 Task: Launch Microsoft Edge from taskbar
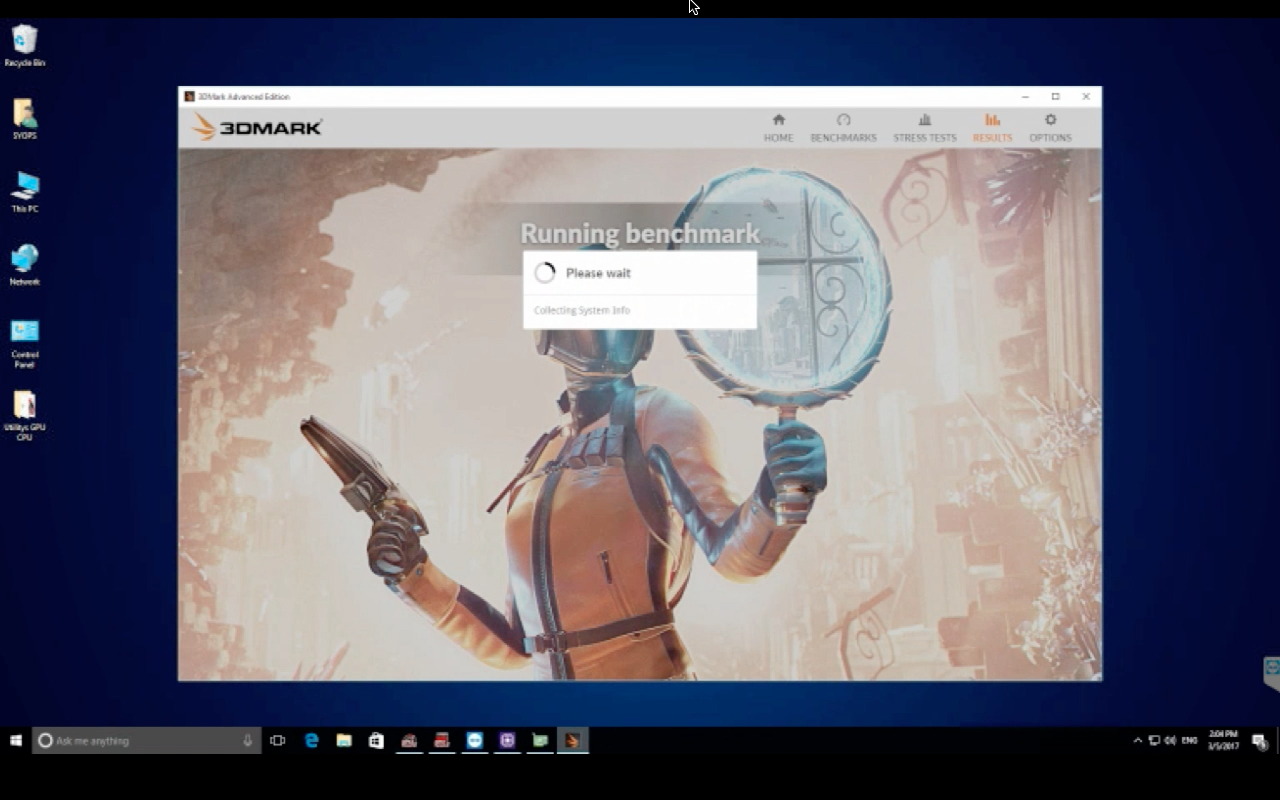pos(311,741)
